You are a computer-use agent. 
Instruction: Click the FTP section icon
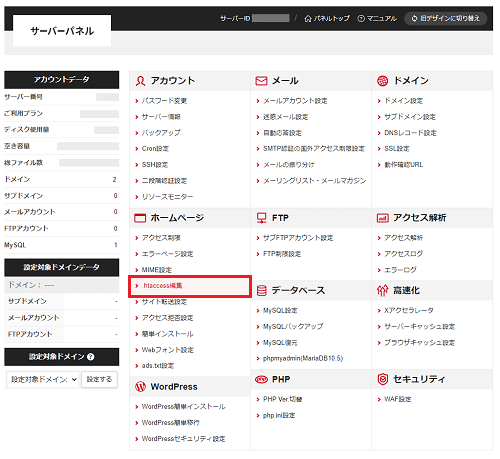click(262, 218)
